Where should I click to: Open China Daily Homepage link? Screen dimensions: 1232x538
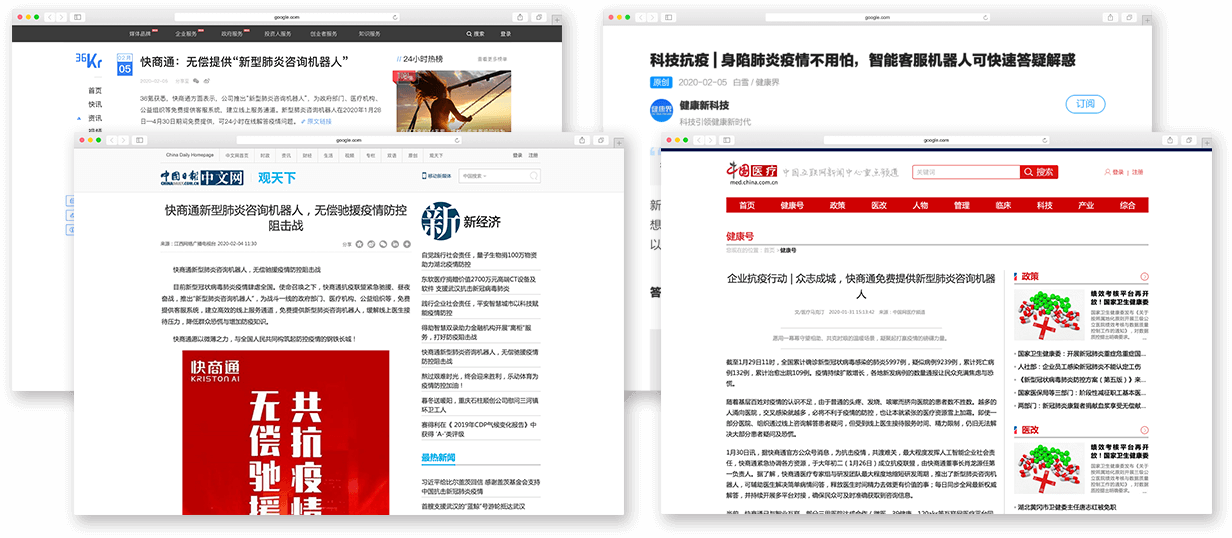[190, 156]
